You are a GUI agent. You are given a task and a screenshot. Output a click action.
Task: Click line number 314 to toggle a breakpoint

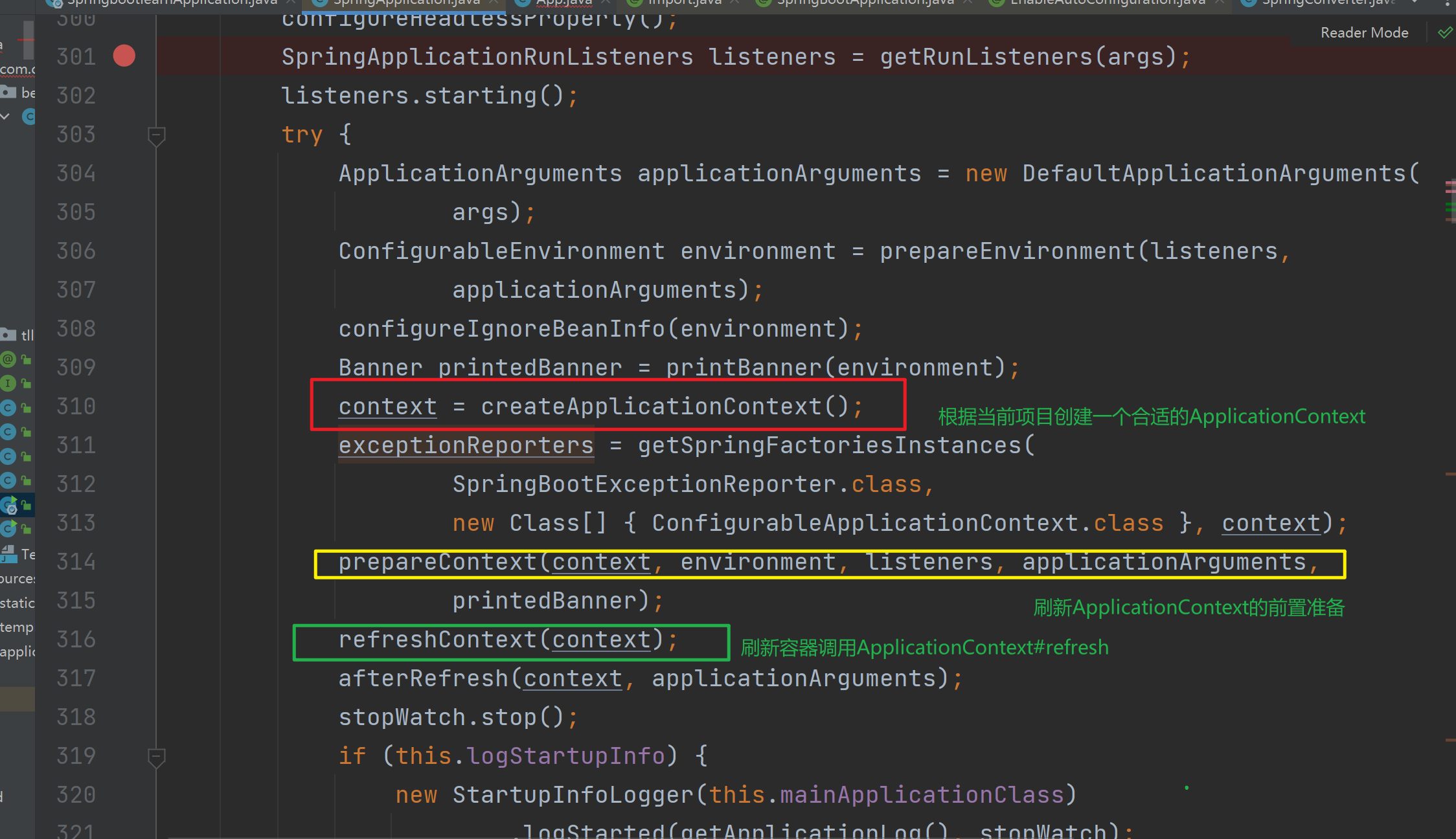(x=76, y=562)
